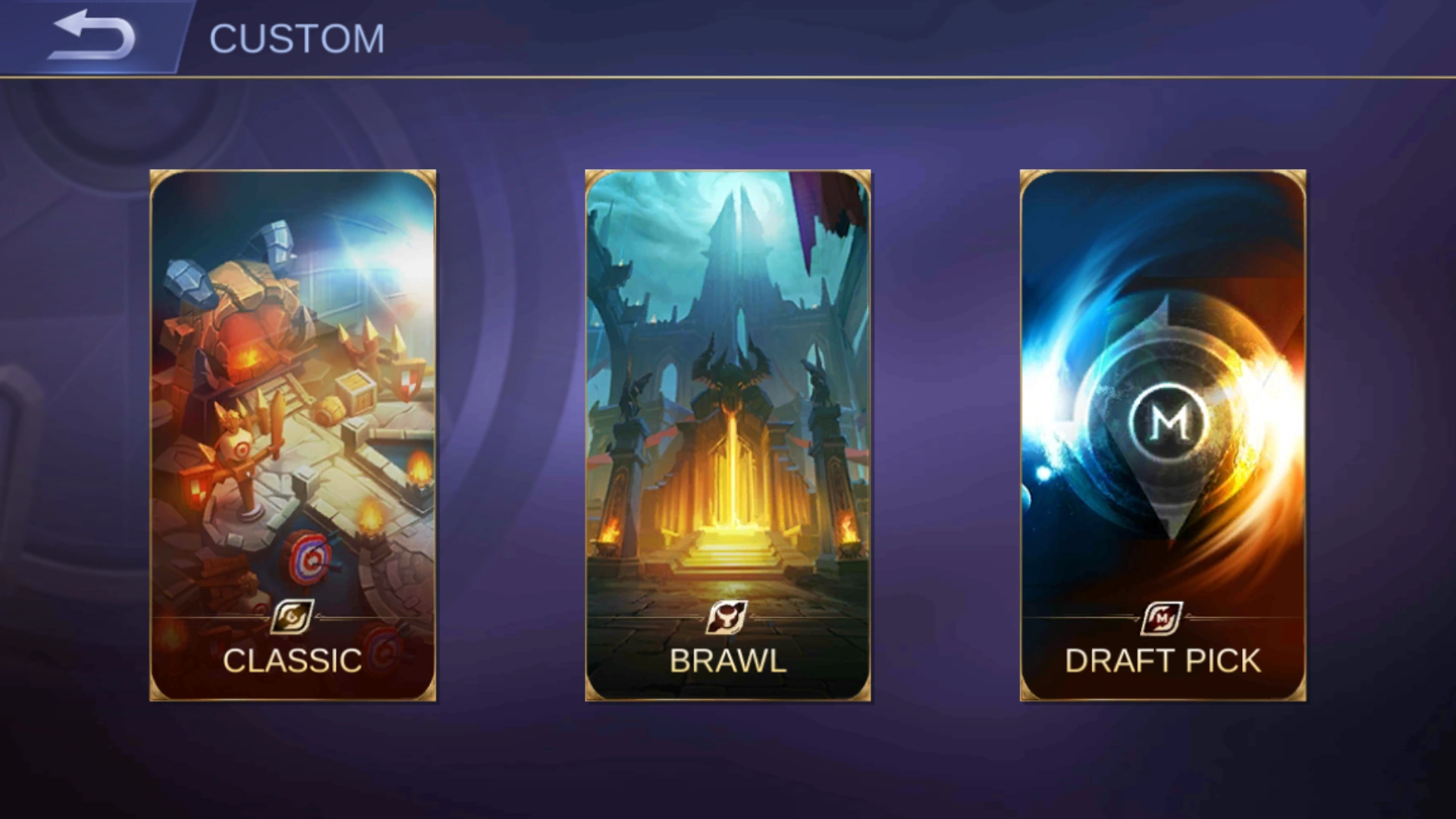Click the red-white shield in Classic artwork

[x=409, y=380]
